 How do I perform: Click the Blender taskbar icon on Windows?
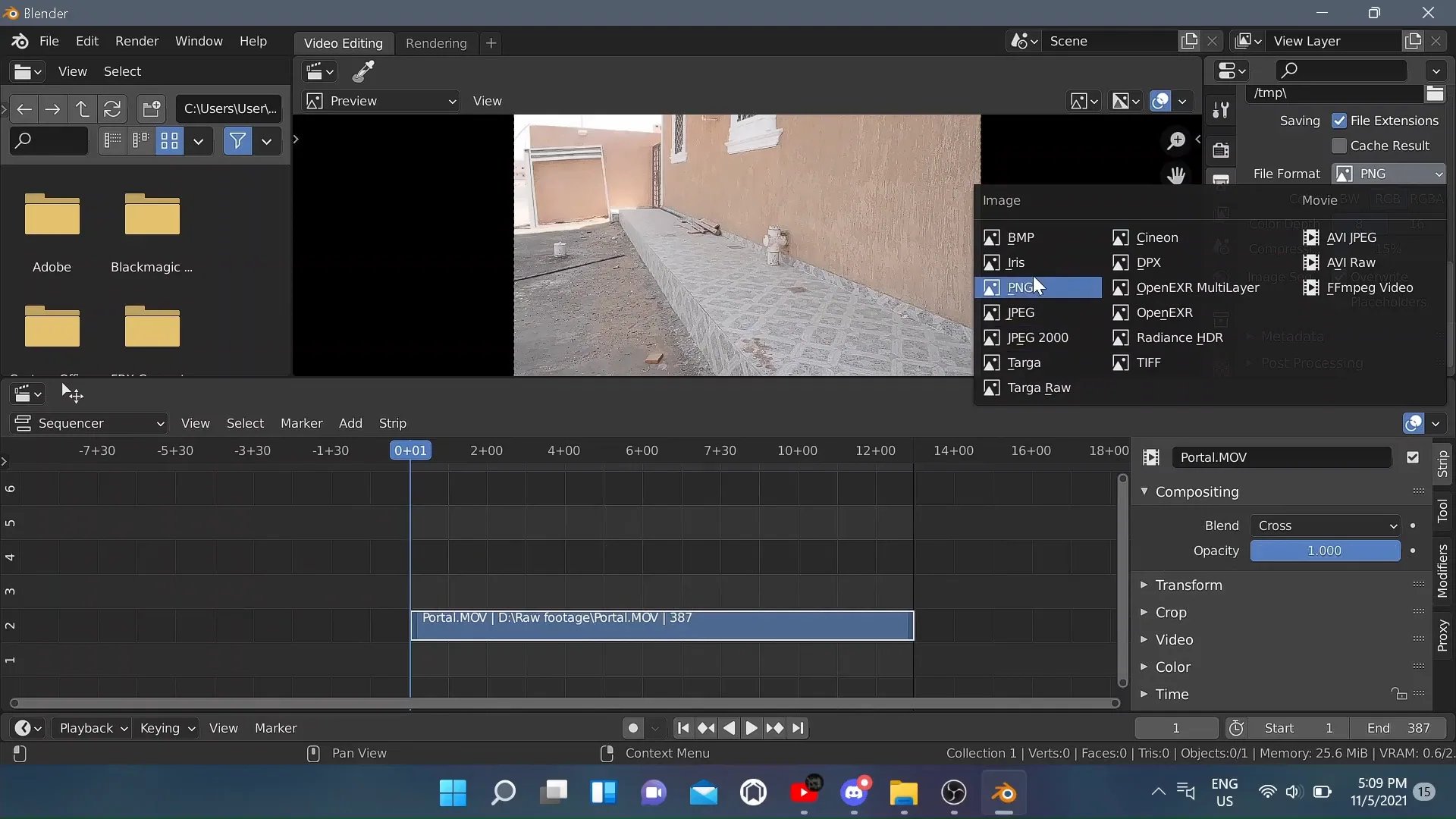1003,792
